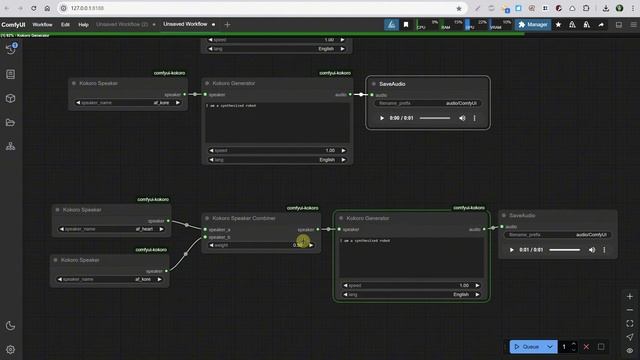Viewport: 640px width, 360px height.
Task: Click the upper Kokoro Generator text box
Action: [x=277, y=122]
